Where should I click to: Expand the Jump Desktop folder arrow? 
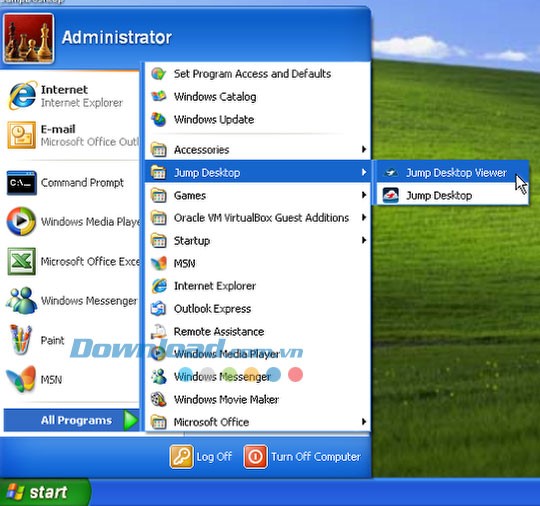coord(364,172)
